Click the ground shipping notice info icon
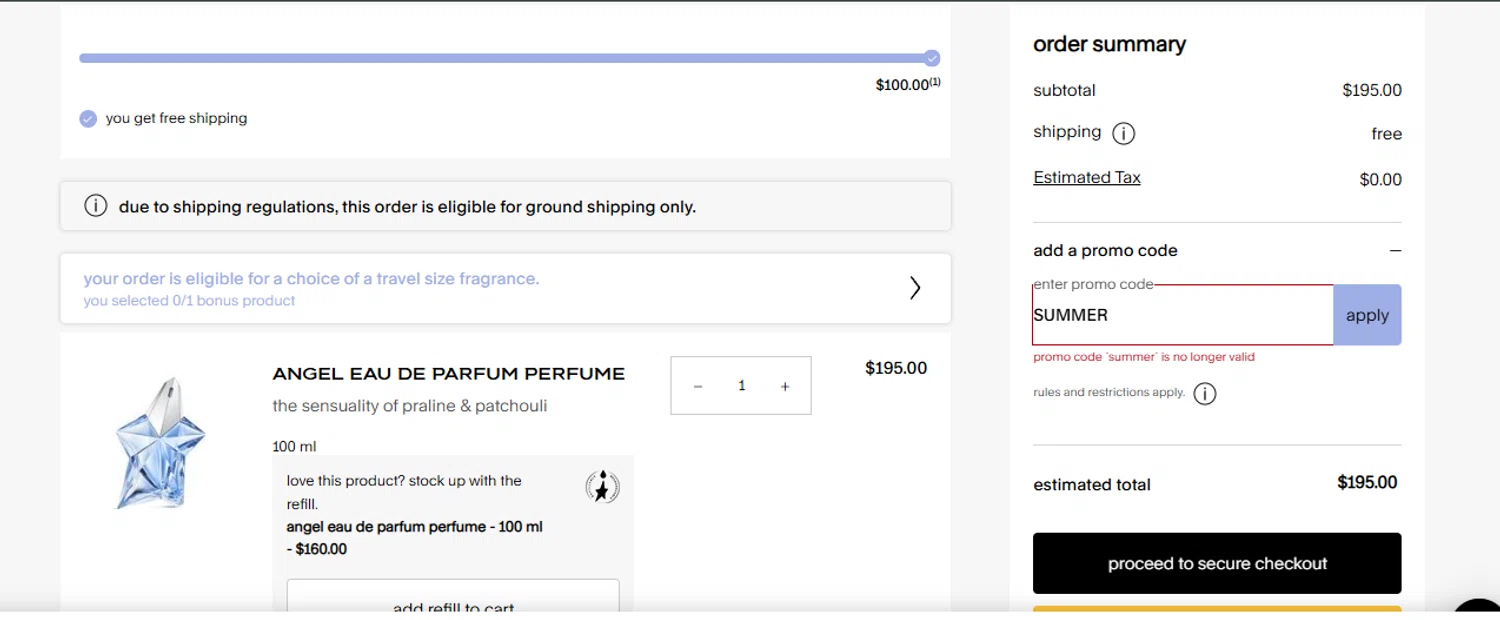Viewport: 1500px width, 620px height. 95,206
